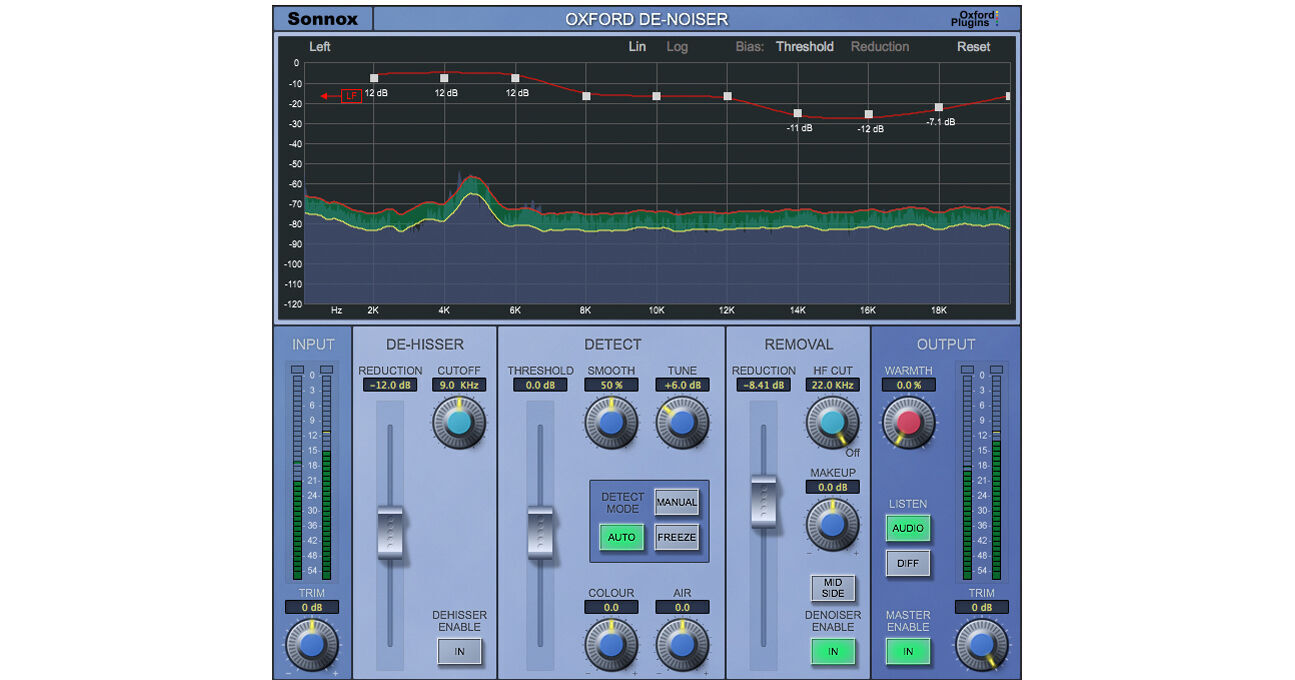Click the HF Cut knob in the Removal section
1295x680 pixels.
833,421
